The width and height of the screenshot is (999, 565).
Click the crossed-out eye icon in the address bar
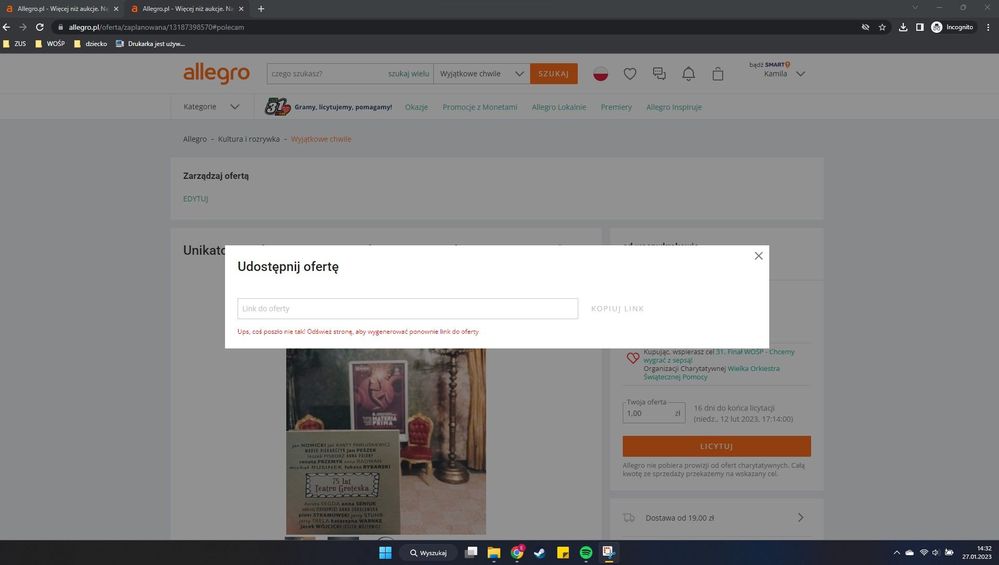click(x=865, y=27)
